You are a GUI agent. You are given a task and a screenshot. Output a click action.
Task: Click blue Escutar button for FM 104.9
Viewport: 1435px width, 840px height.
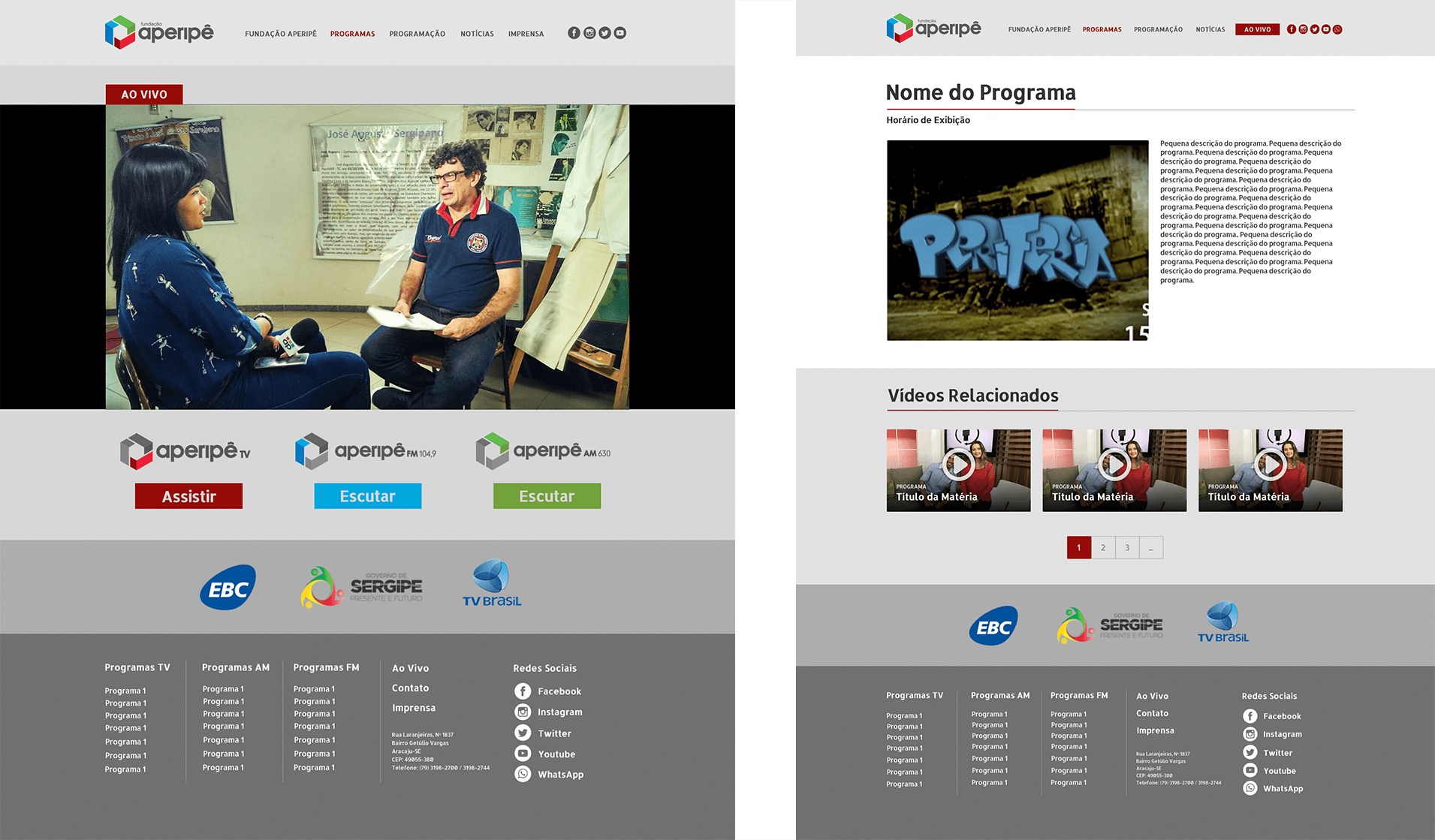367,496
